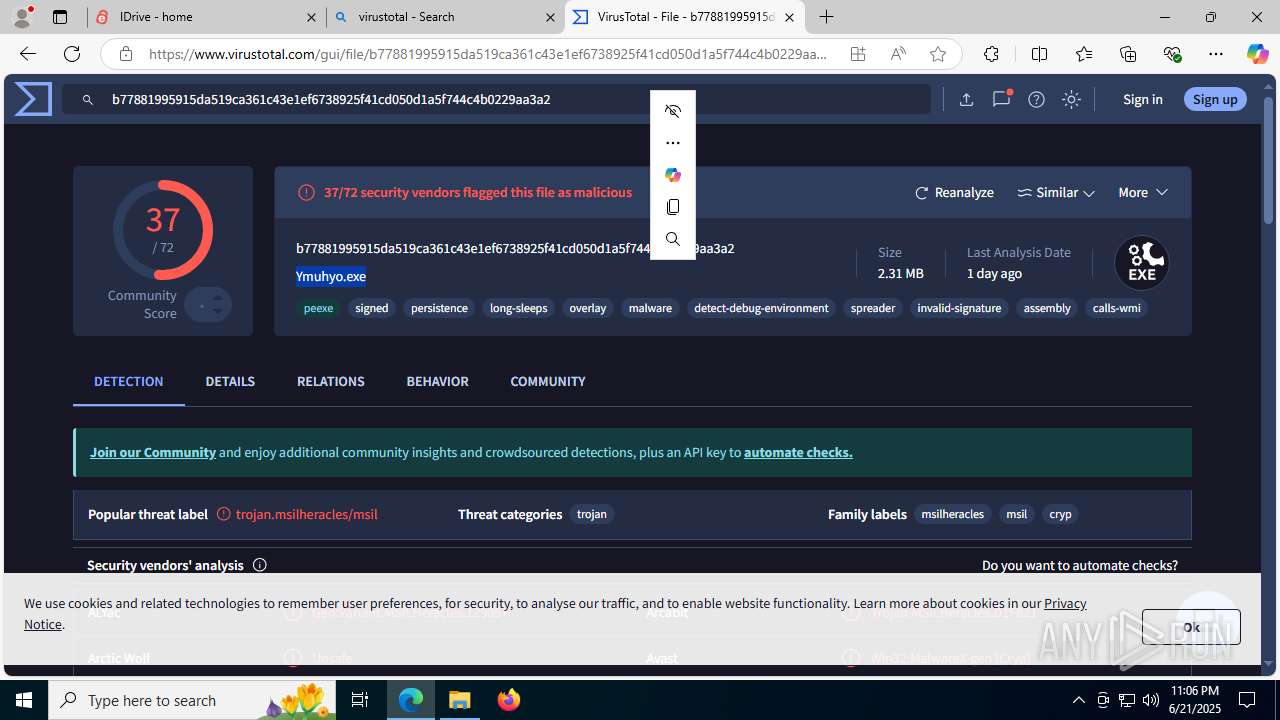Open Edge settings and more menu

1216,54
